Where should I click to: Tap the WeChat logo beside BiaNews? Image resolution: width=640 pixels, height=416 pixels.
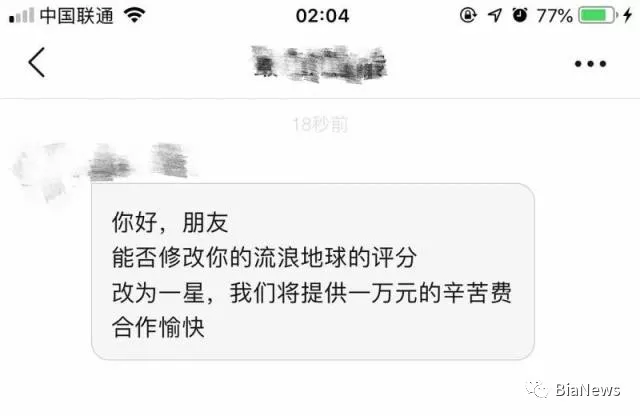pyautogui.click(x=537, y=389)
